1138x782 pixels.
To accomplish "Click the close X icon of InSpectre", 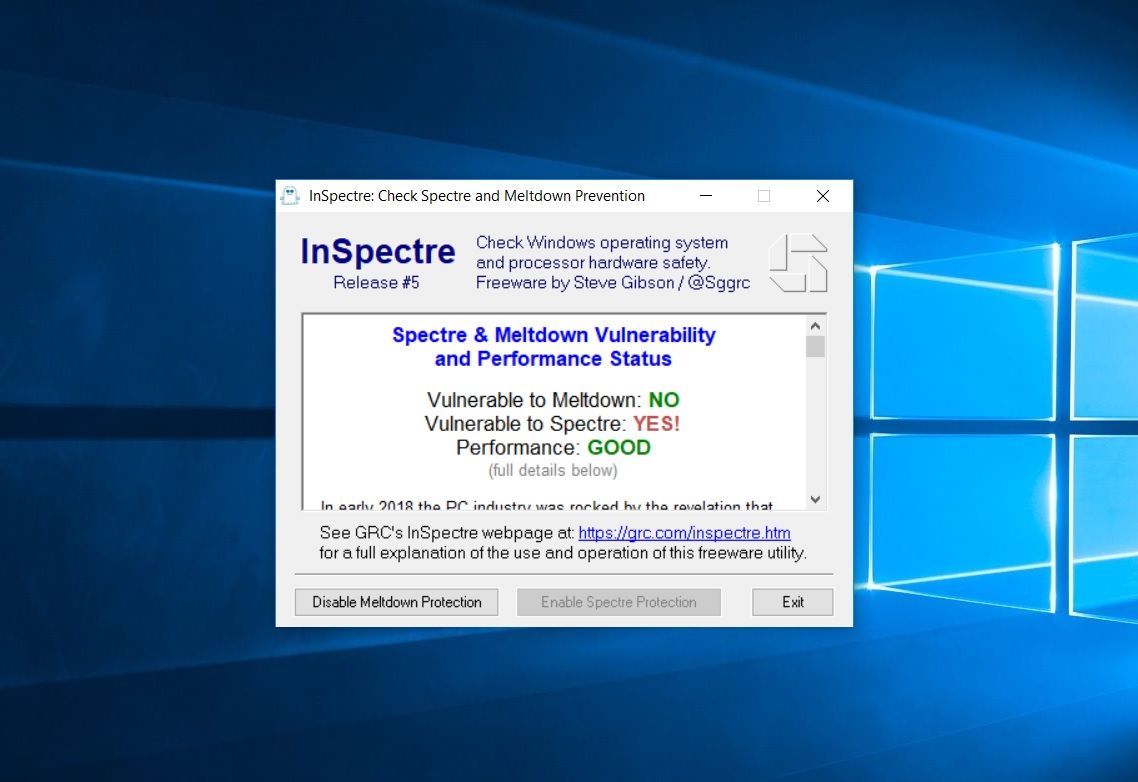I will click(822, 196).
